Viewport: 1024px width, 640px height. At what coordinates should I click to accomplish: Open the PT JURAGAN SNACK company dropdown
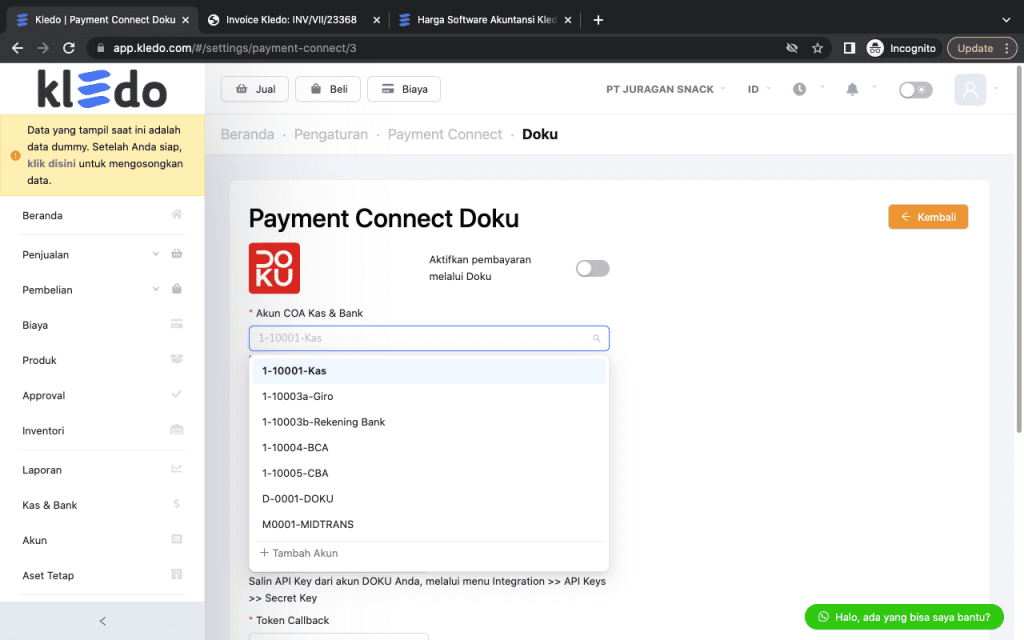pyautogui.click(x=665, y=89)
